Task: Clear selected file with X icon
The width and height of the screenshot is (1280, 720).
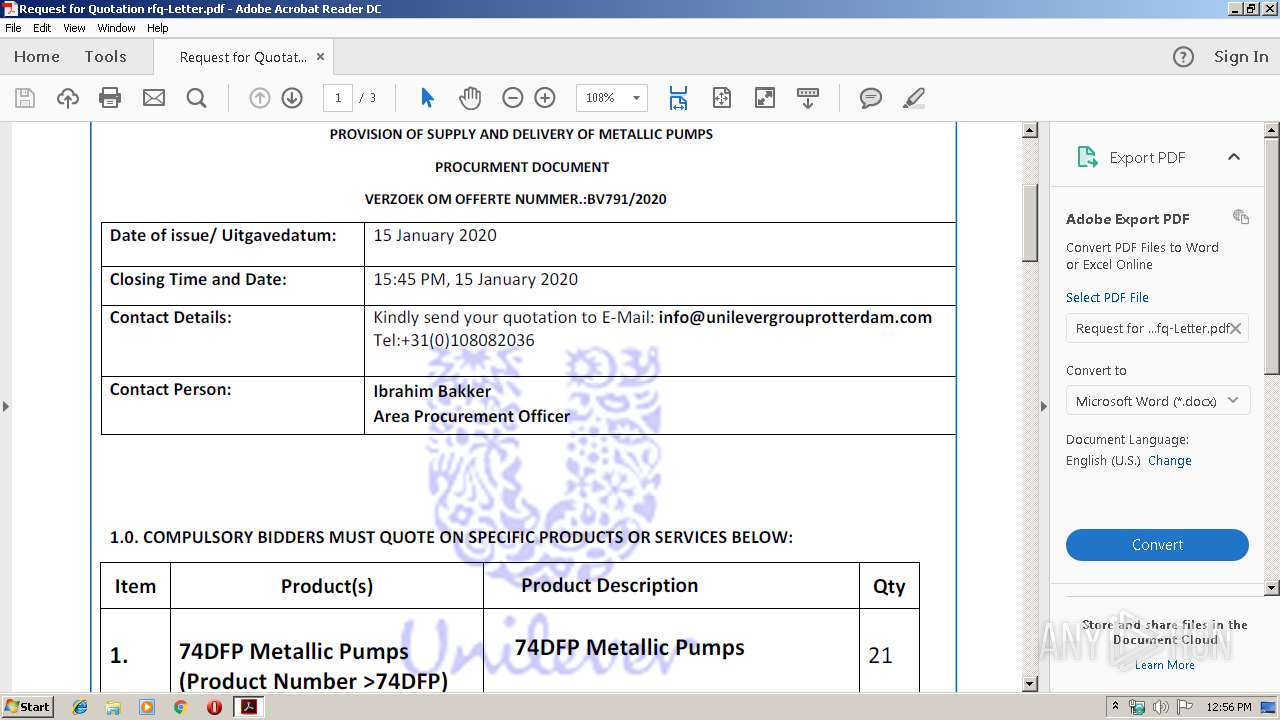Action: pos(1236,328)
